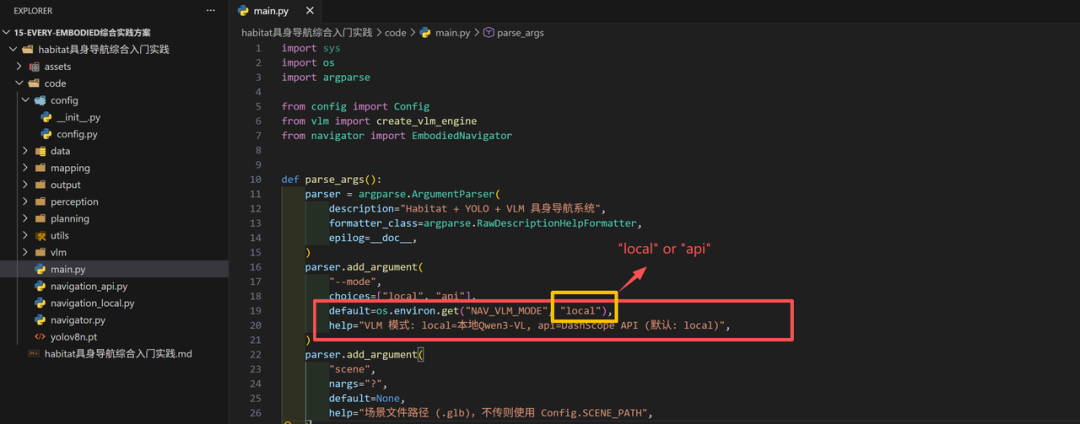Screen dimensions: 1080x424
Task: Open Explorer more actions ellipsis menu
Action: coord(211,11)
